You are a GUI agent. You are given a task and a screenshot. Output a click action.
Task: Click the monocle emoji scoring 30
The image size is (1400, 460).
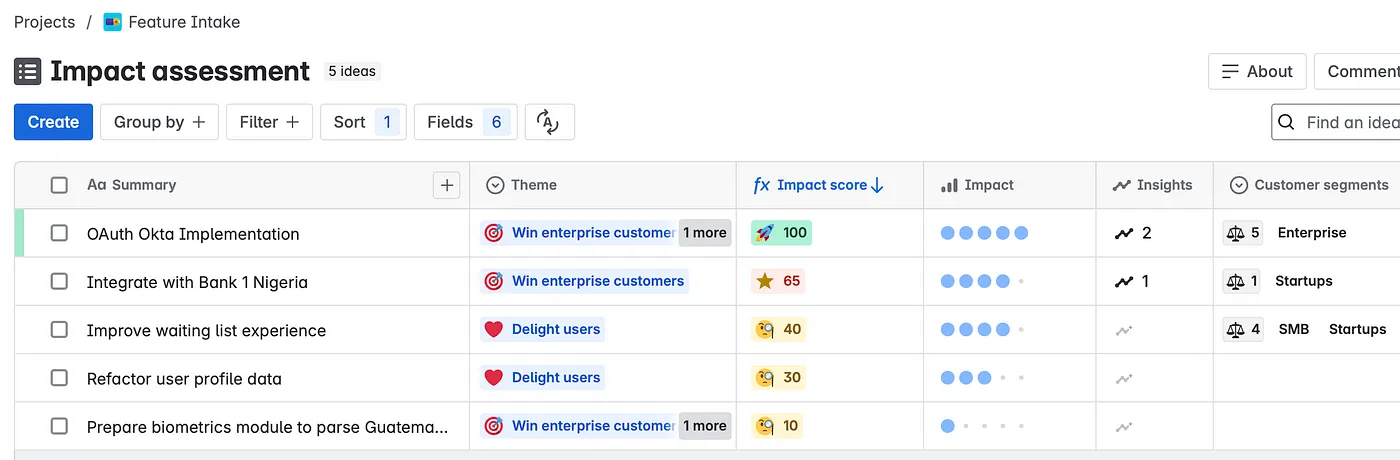(765, 377)
